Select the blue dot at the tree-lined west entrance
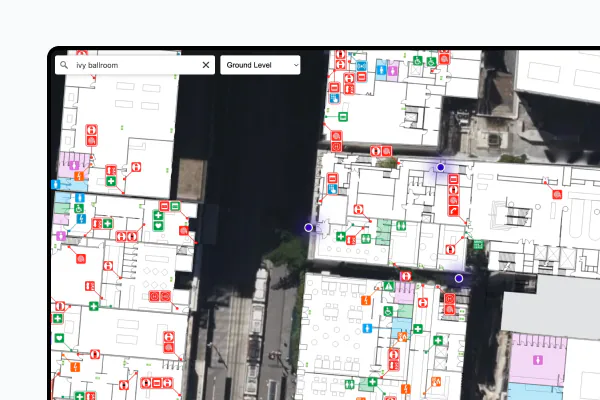600x400 pixels. coord(308,227)
